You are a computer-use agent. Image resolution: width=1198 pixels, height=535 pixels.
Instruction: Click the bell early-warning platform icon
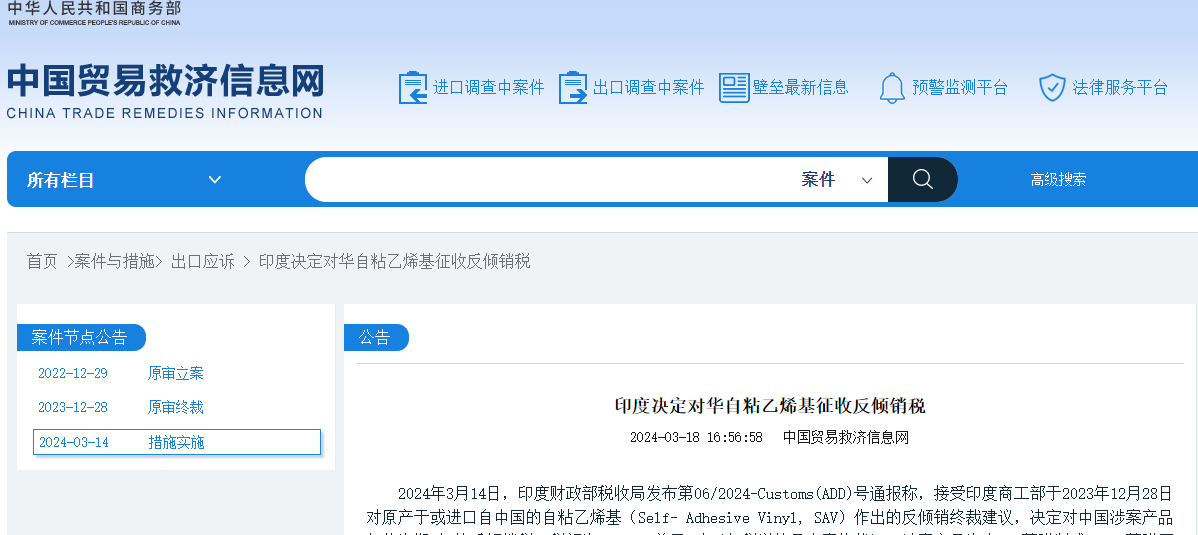(892, 88)
